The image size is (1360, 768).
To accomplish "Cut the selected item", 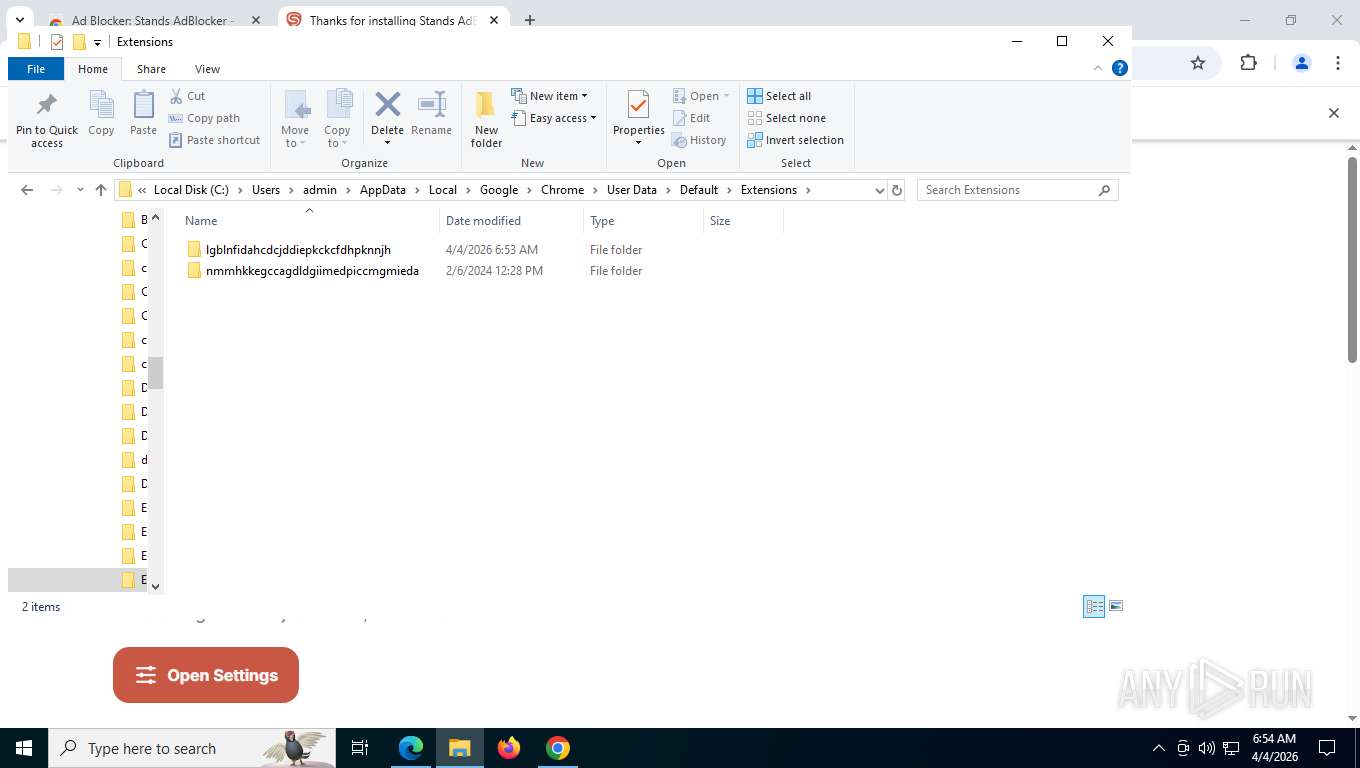I will [x=187, y=96].
